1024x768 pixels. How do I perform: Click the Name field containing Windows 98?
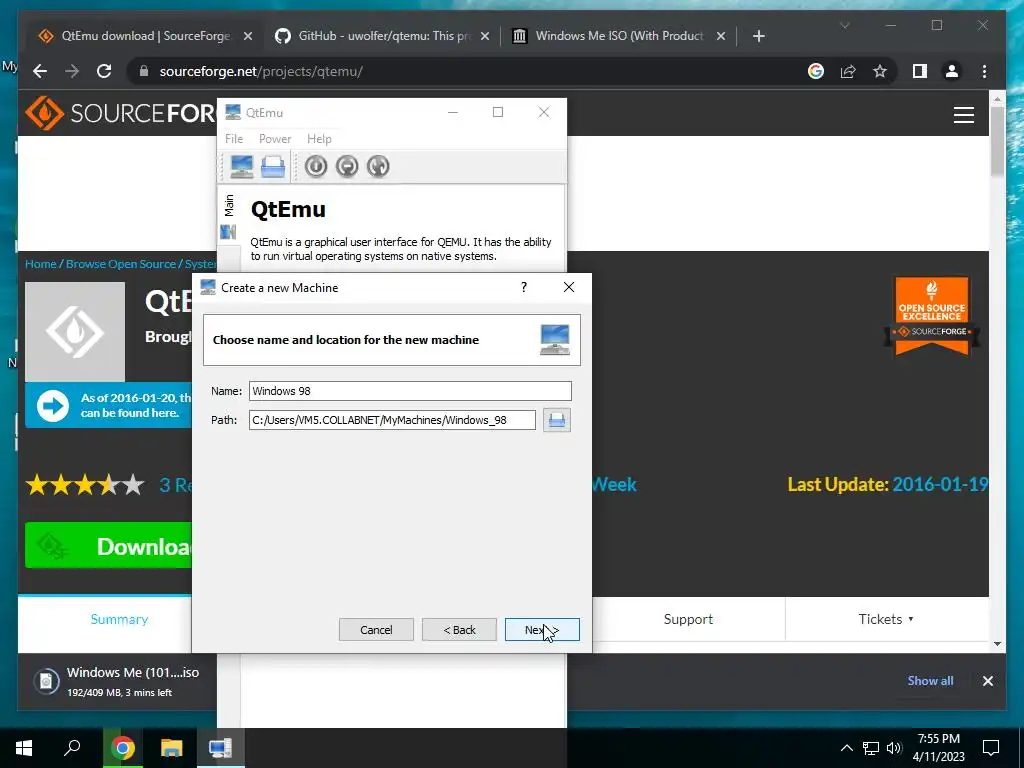pyautogui.click(x=410, y=391)
